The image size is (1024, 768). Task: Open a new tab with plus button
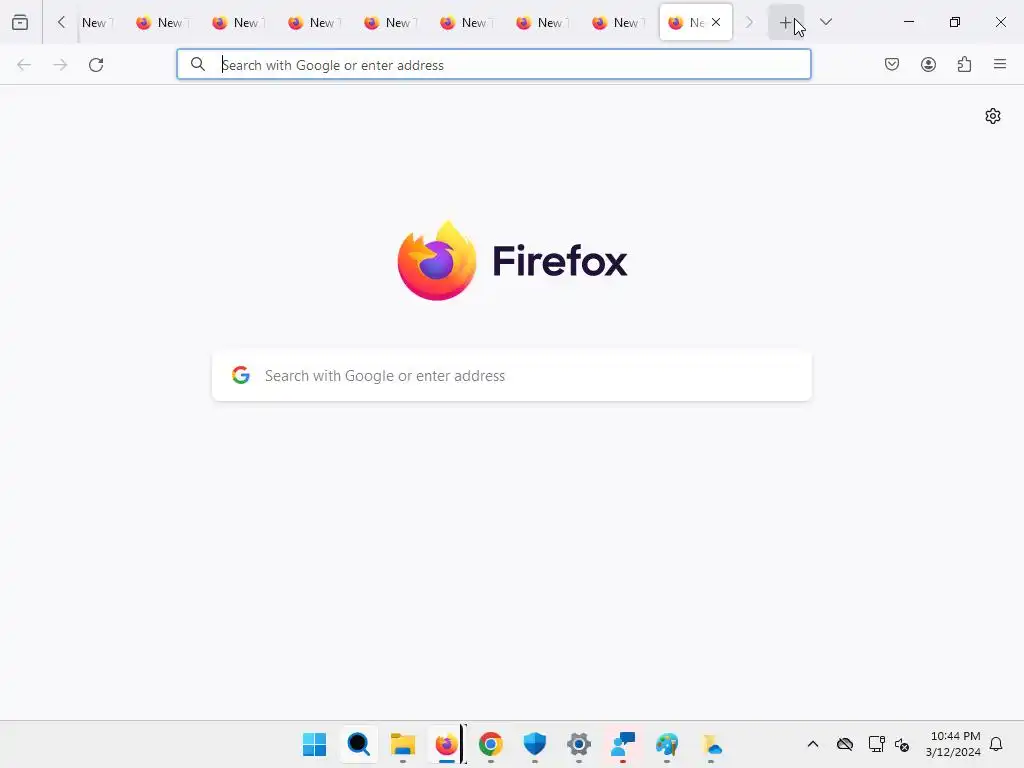(786, 22)
